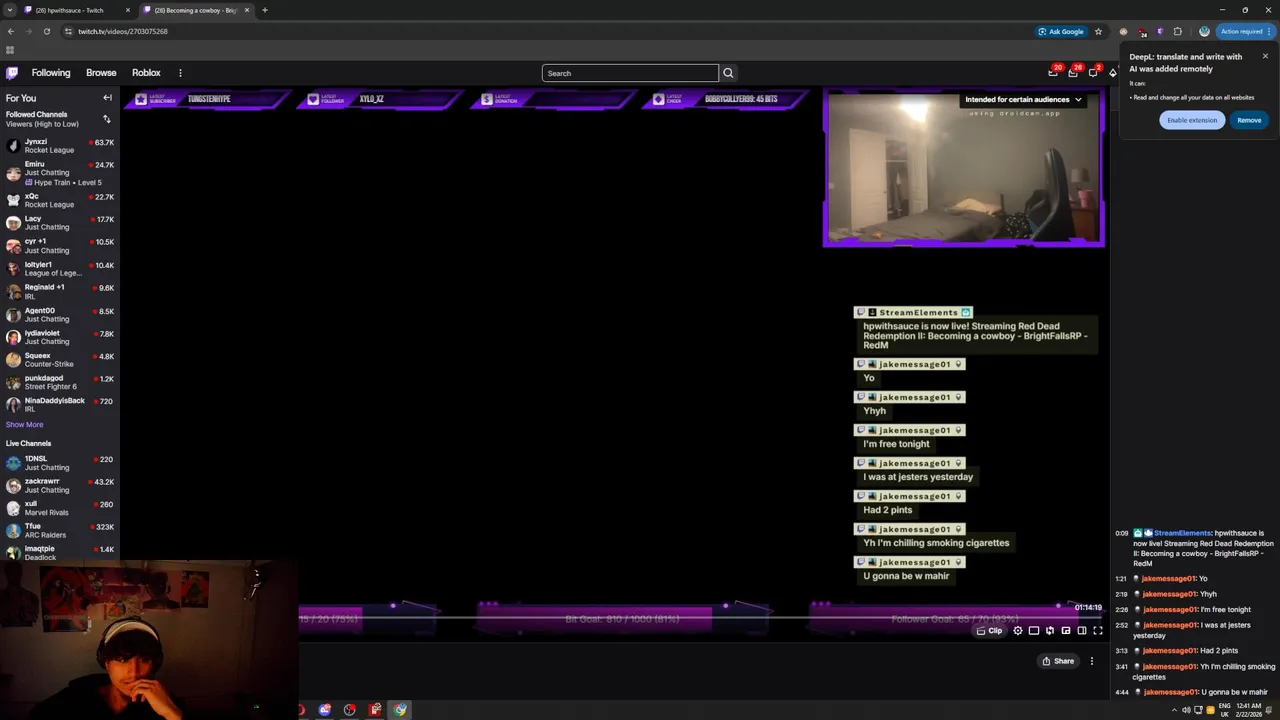Open the Browse page
Screen dimensions: 1280x720
point(101,73)
